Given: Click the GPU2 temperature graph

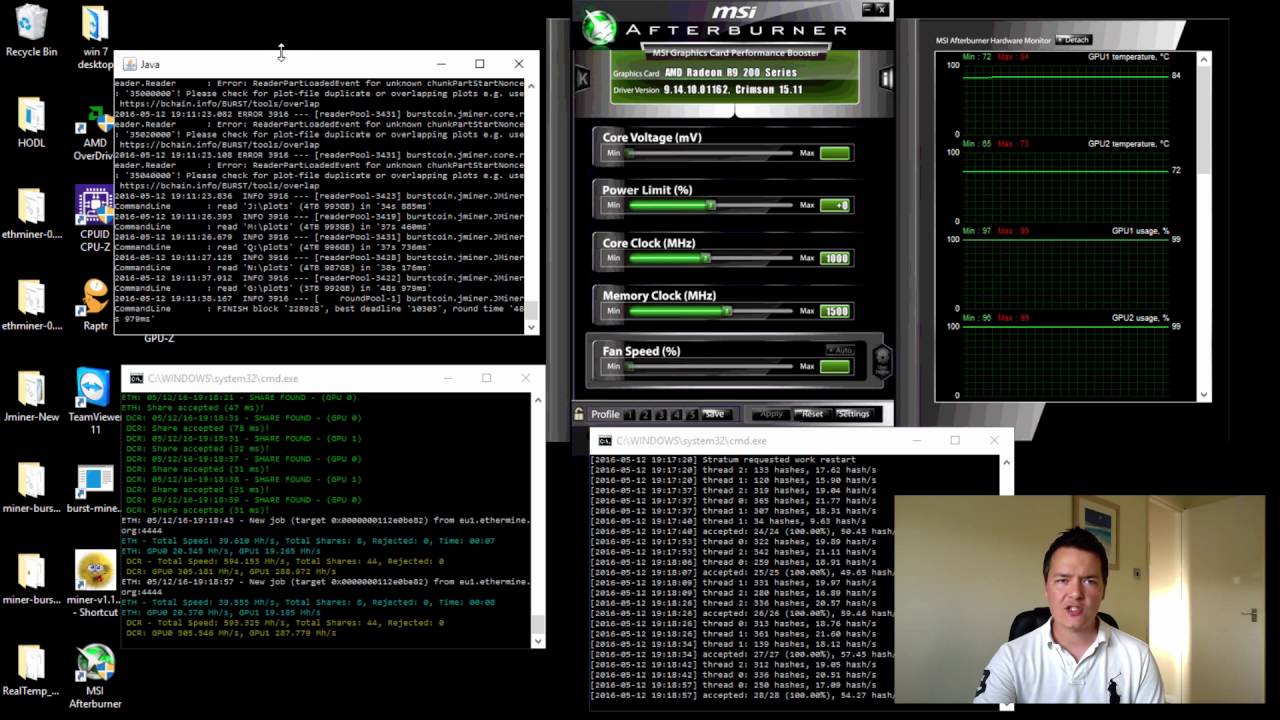Looking at the screenshot, I should click(1065, 186).
